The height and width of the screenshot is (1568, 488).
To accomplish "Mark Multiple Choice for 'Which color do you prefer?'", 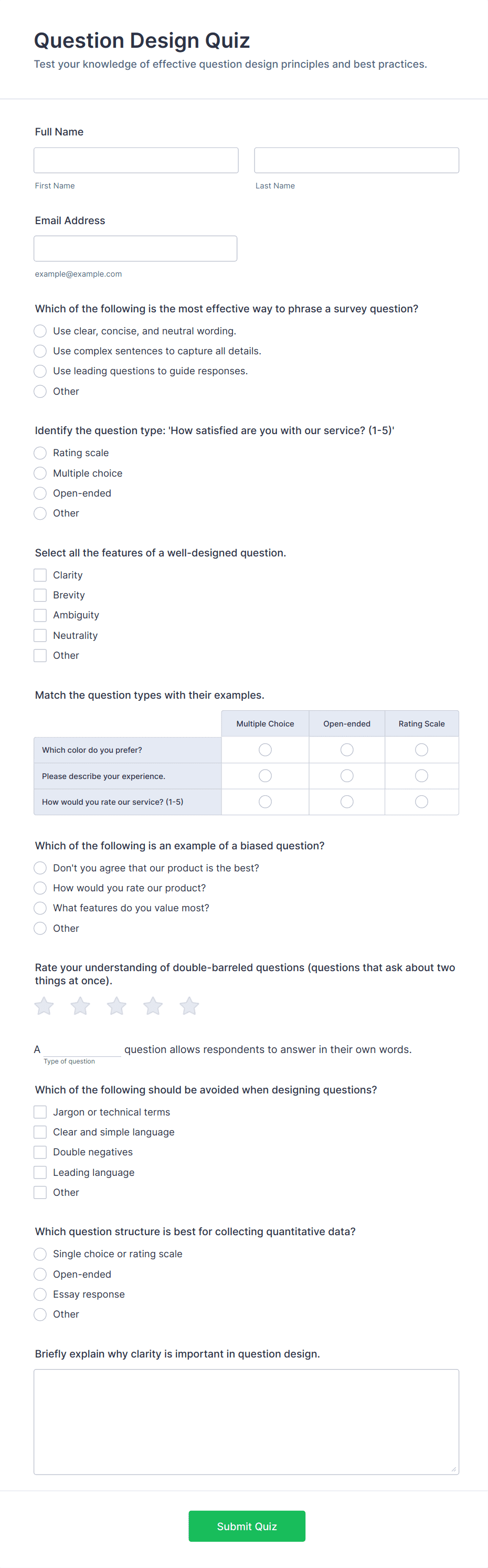I will click(266, 750).
